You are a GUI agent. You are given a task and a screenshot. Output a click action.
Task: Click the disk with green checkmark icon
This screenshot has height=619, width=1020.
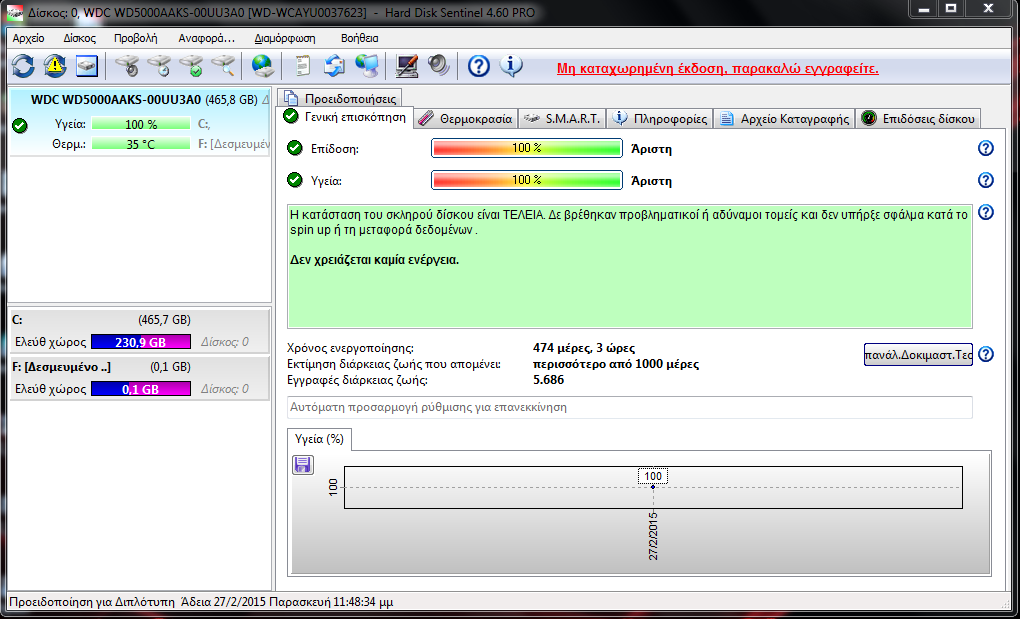tap(191, 65)
